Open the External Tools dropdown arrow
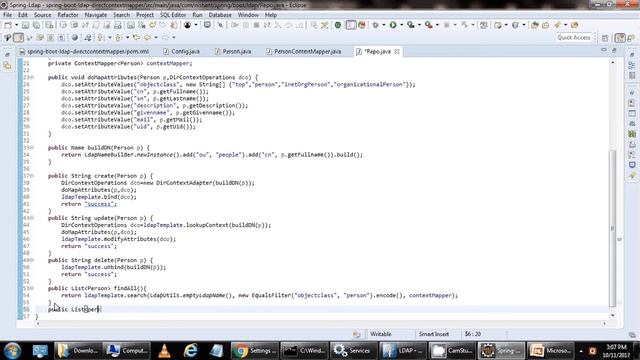The width and height of the screenshot is (640, 360). [x=437, y=25]
